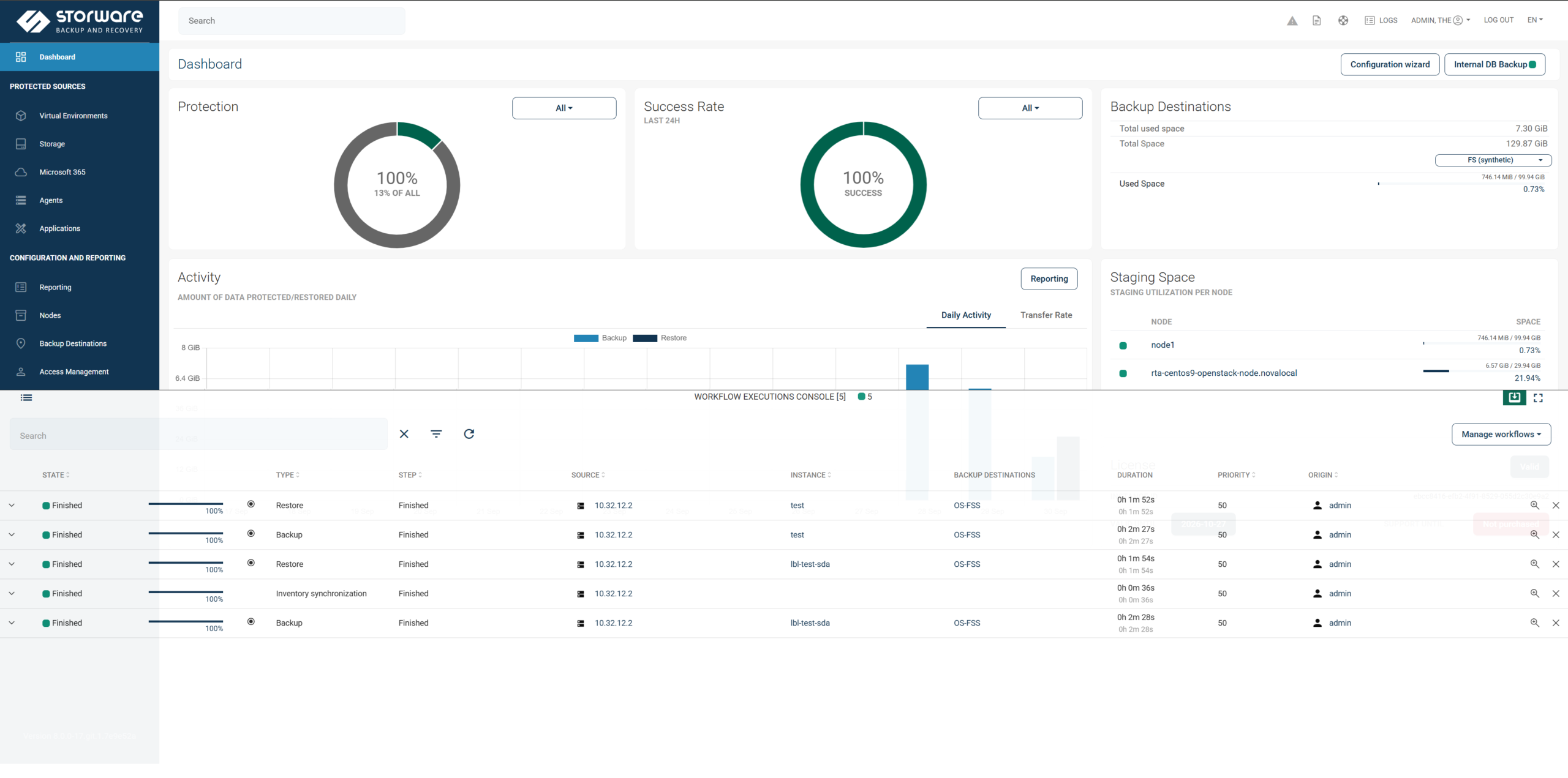Click the Backup Destinations pin icon

tap(21, 343)
